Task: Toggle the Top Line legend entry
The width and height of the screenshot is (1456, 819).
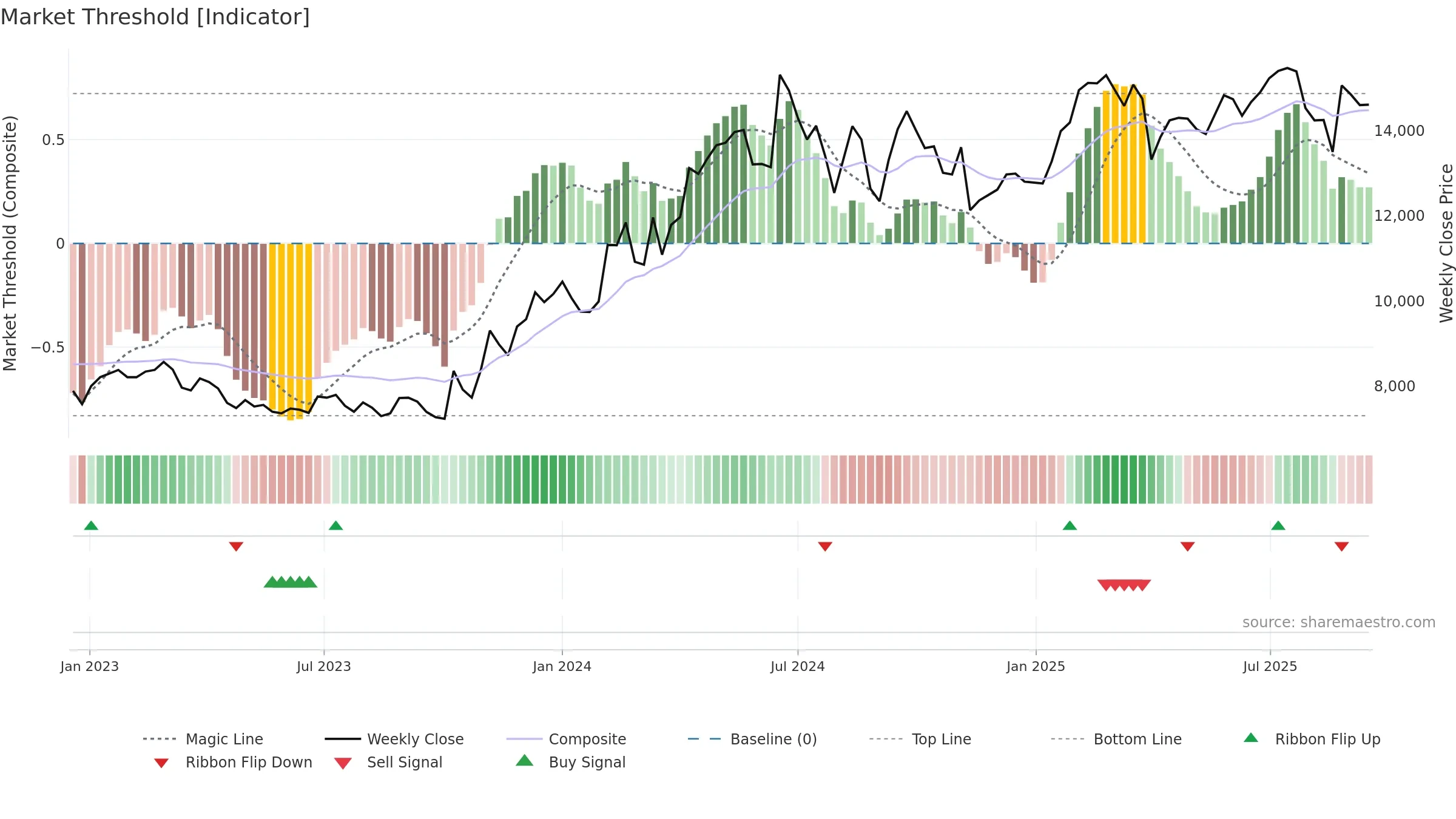Action: pyautogui.click(x=920, y=739)
